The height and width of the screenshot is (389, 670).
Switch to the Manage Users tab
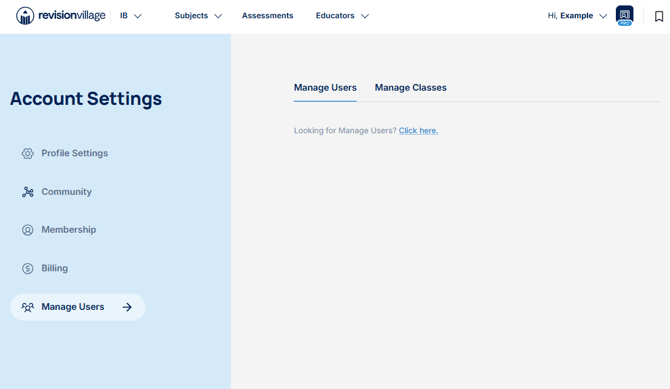coord(325,88)
